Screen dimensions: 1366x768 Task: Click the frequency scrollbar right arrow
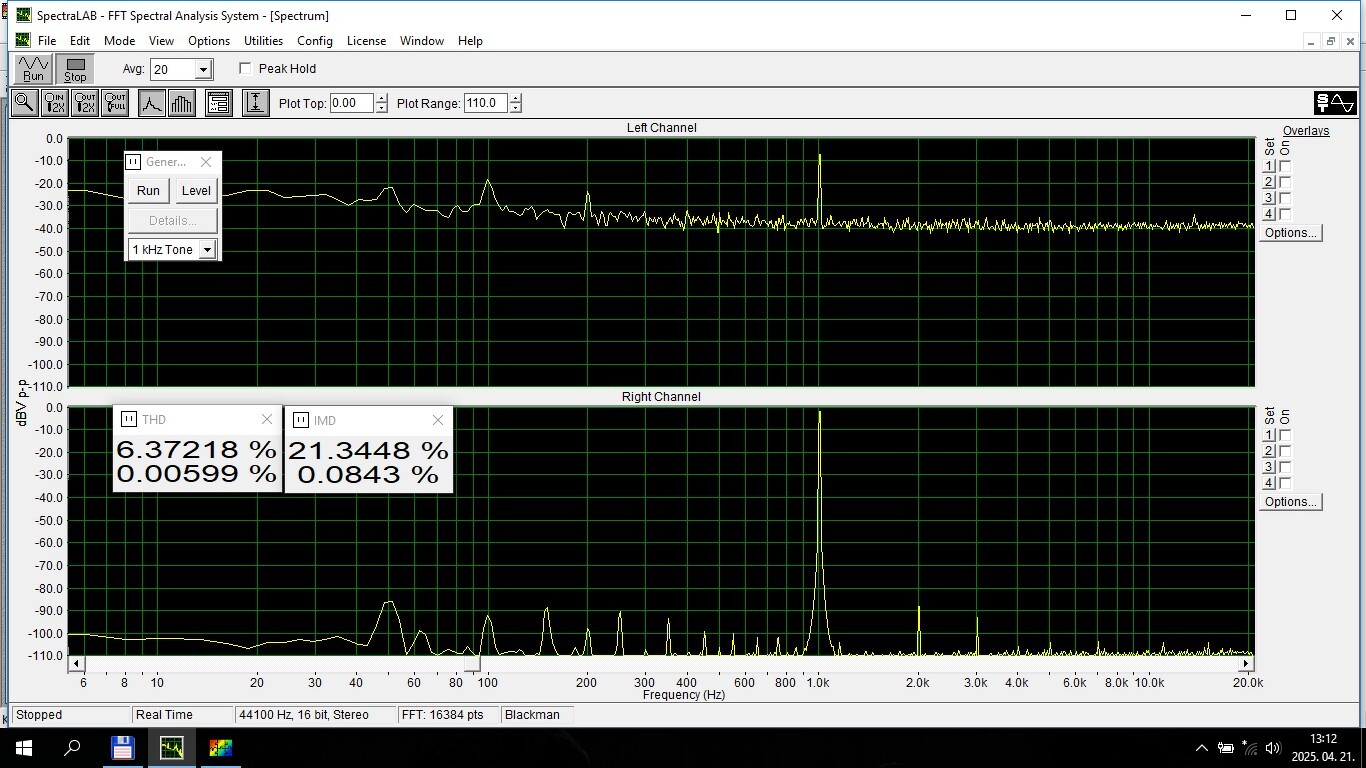(1246, 663)
